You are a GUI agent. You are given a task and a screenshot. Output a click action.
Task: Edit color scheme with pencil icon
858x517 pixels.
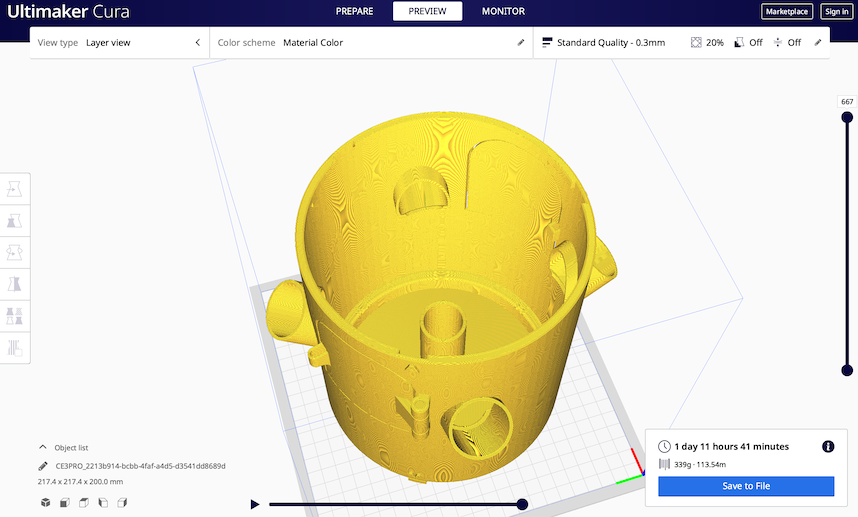coord(521,43)
